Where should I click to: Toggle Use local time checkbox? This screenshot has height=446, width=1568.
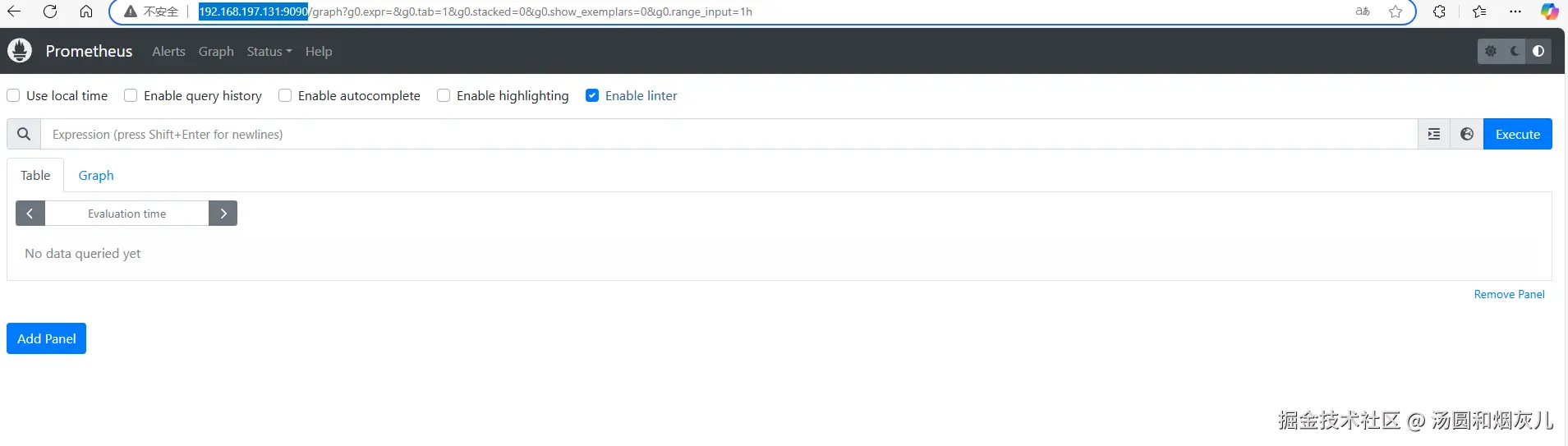click(x=13, y=95)
